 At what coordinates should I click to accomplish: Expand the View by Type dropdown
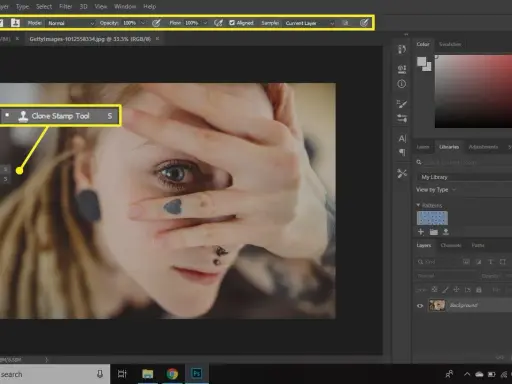[x=436, y=189]
